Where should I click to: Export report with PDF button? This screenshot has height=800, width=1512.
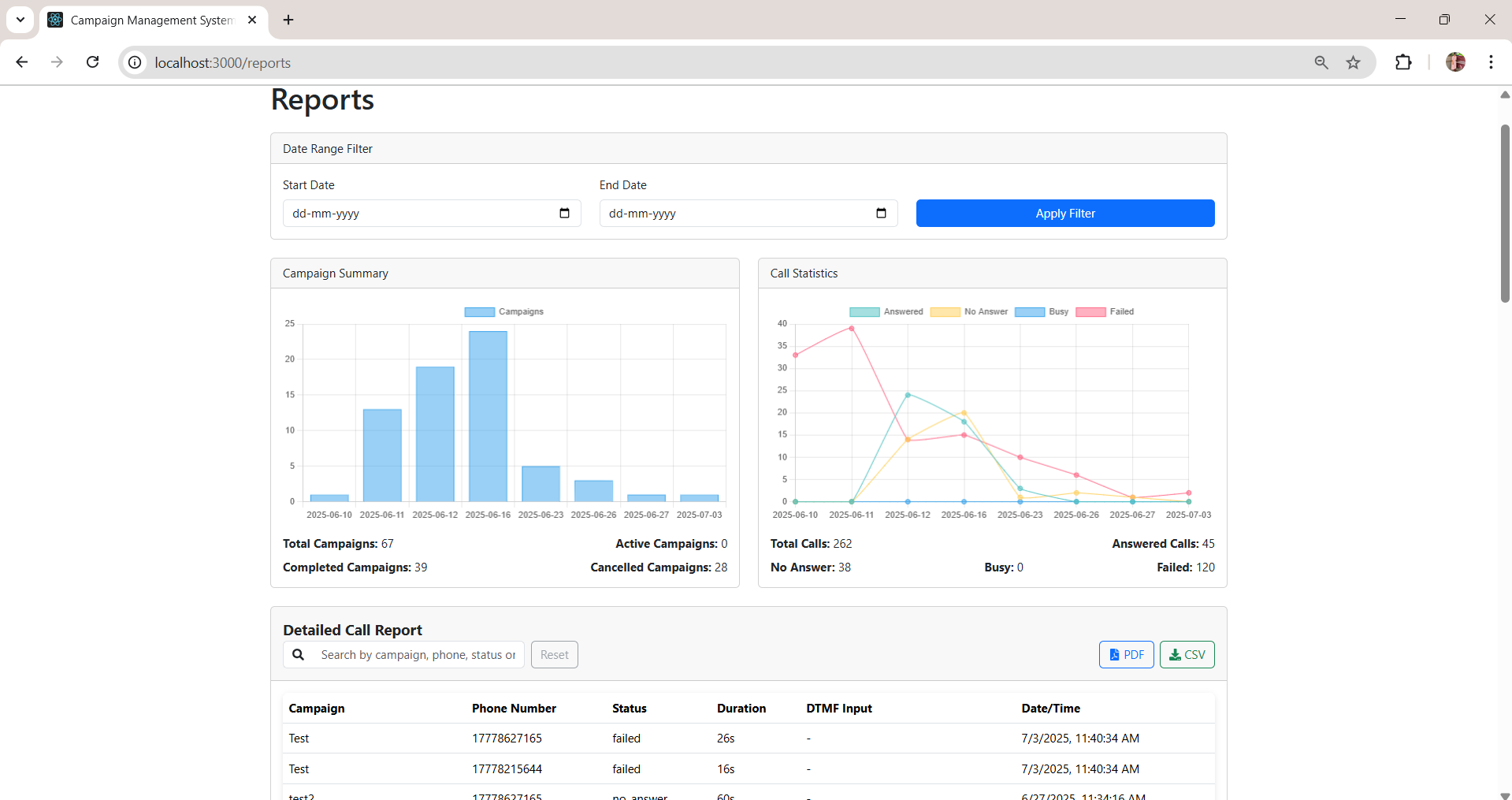click(x=1126, y=655)
